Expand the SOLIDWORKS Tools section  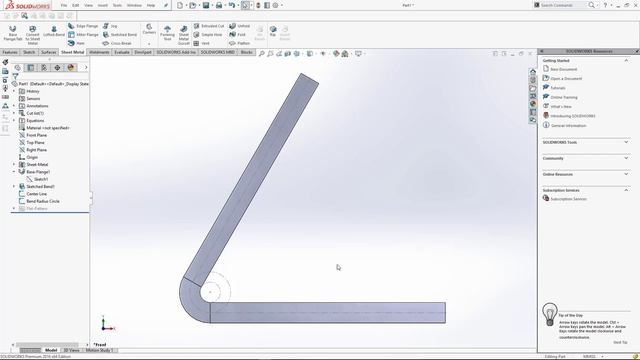pos(626,142)
